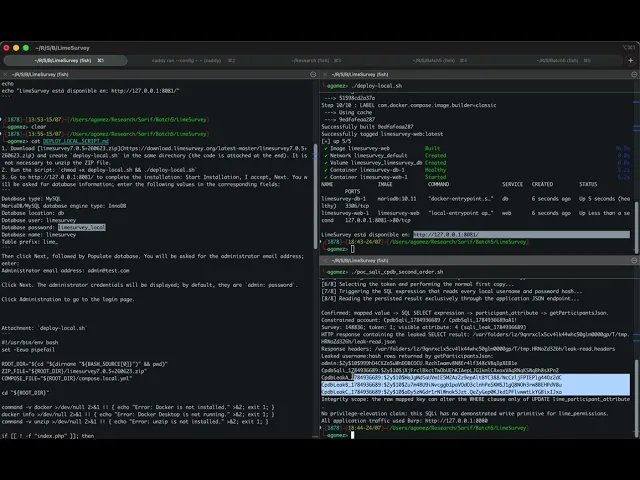Click the 'clear' command in left pane
The image size is (640, 480).
[39, 127]
